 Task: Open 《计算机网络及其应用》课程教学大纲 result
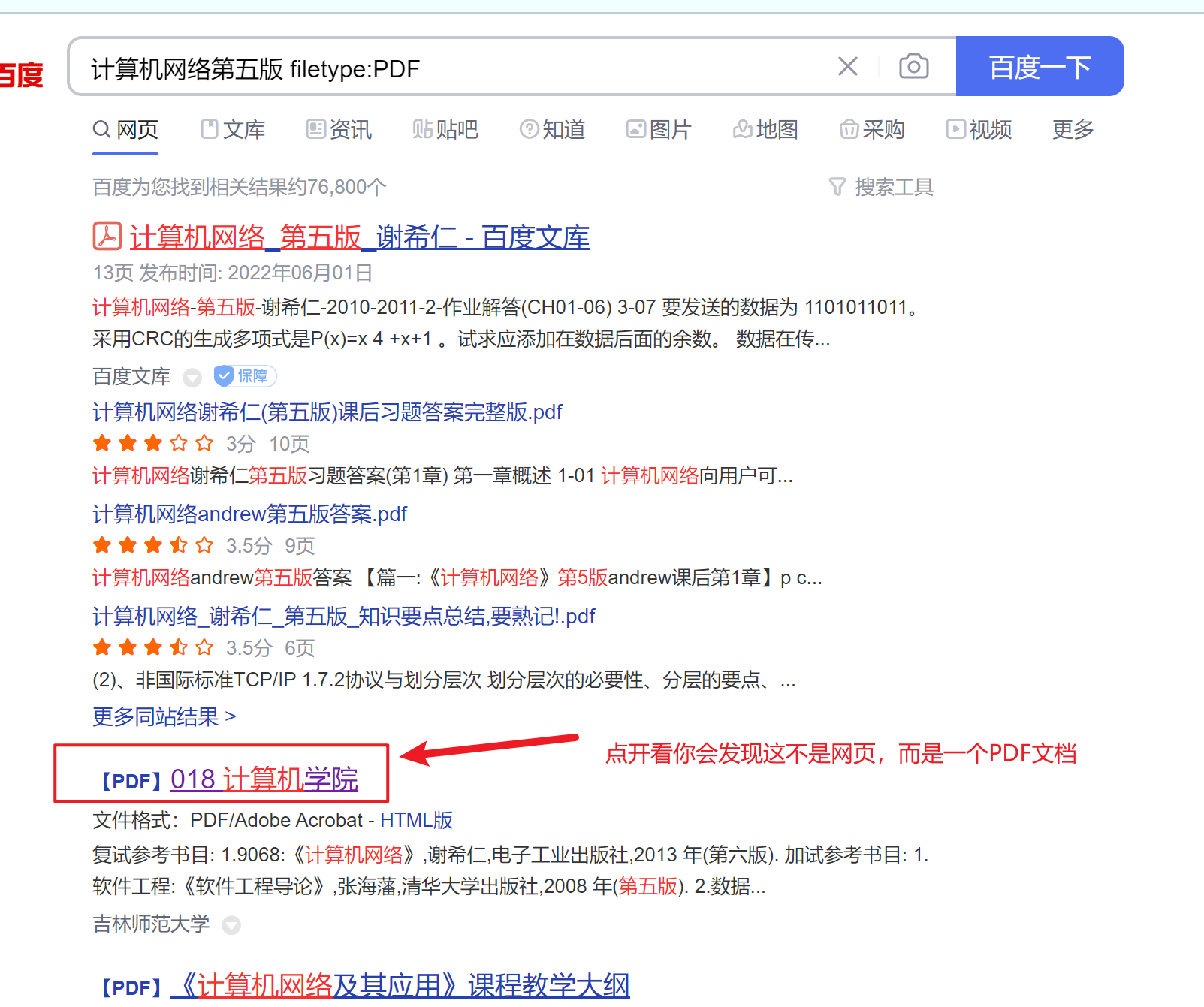coord(400,986)
